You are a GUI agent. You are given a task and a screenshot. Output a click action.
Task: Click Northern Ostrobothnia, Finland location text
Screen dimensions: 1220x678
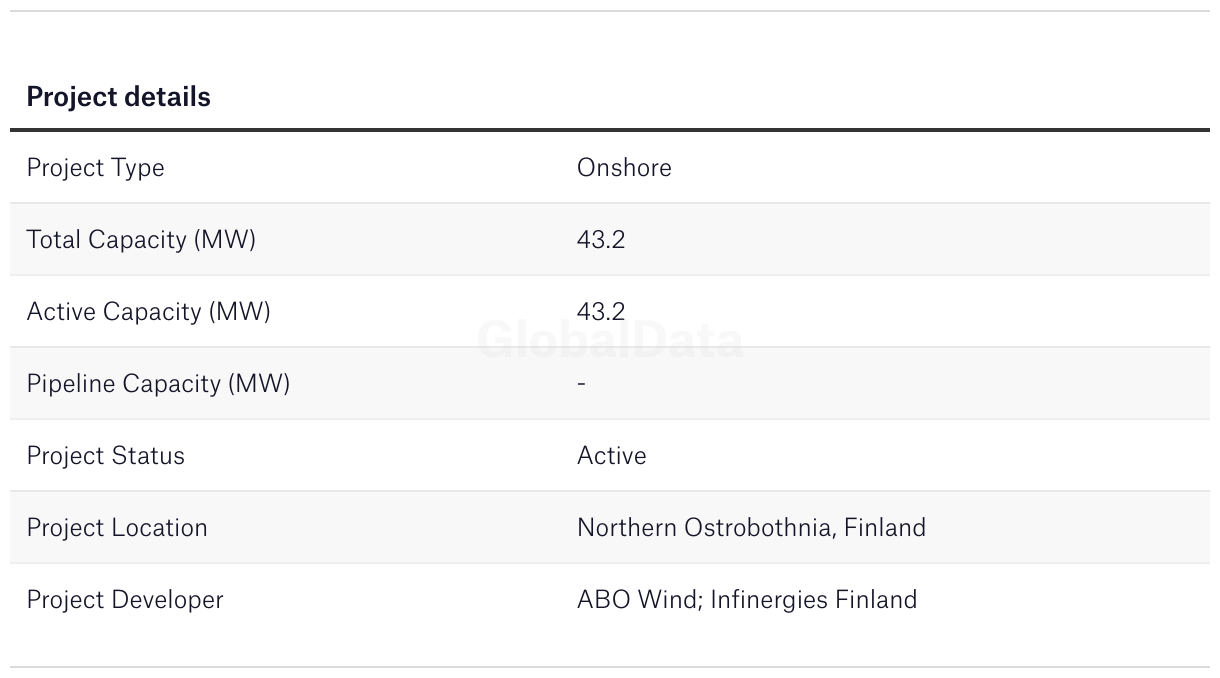(x=752, y=528)
